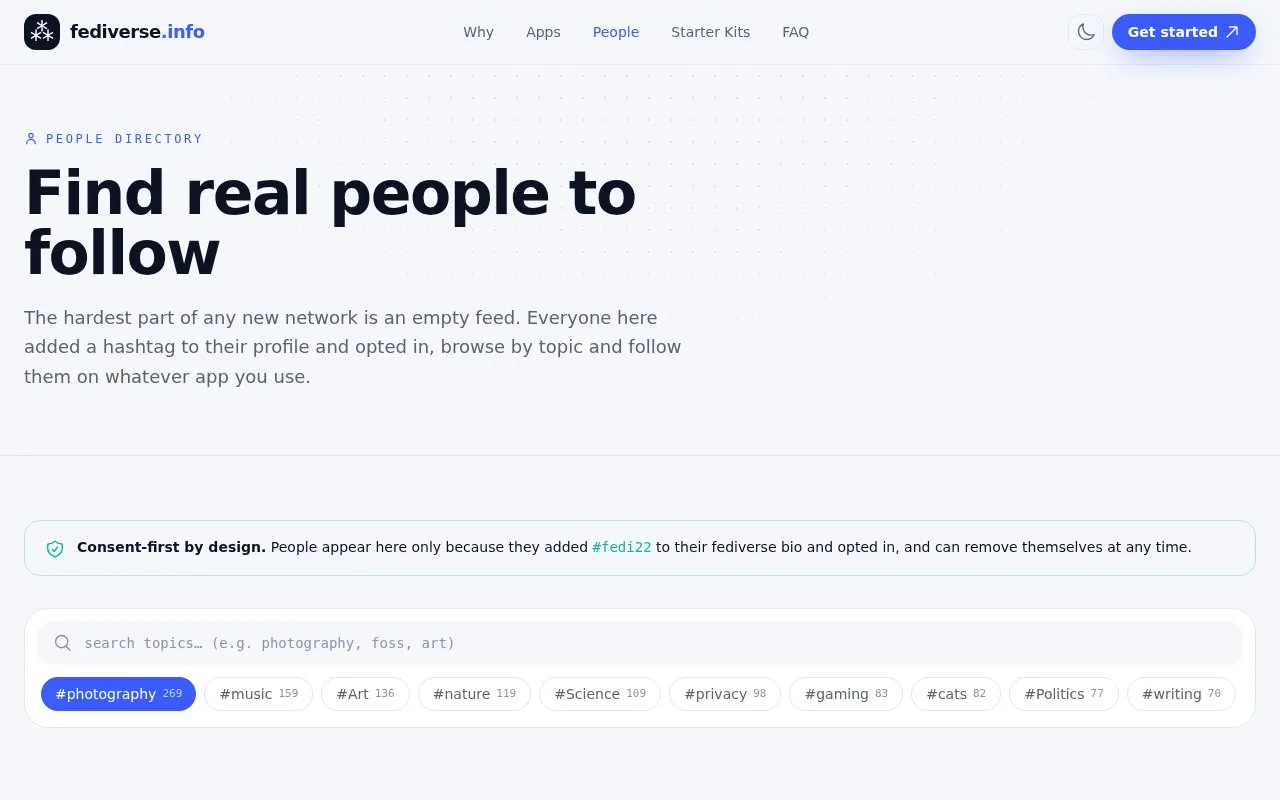The image size is (1280, 800).
Task: Click the fediverse.info site name
Action: tap(137, 32)
